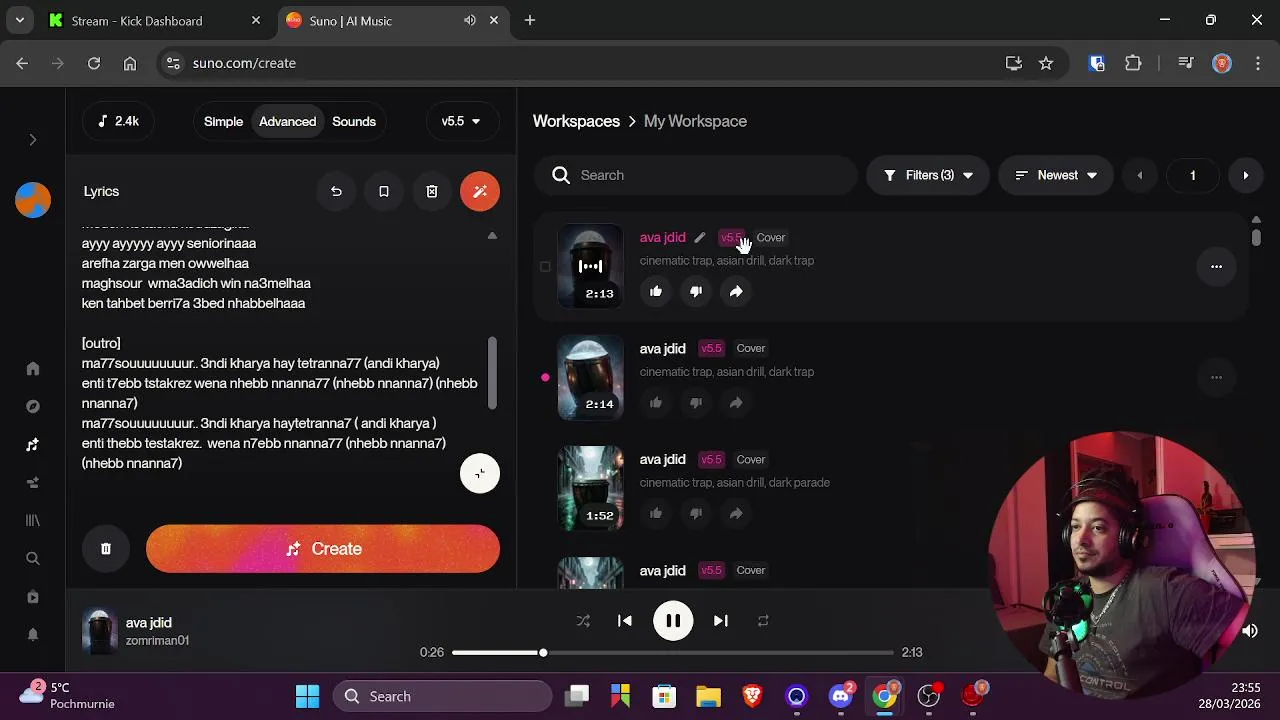Mute the player with the speaker icon
Image resolution: width=1280 pixels, height=720 pixels.
tap(1250, 631)
